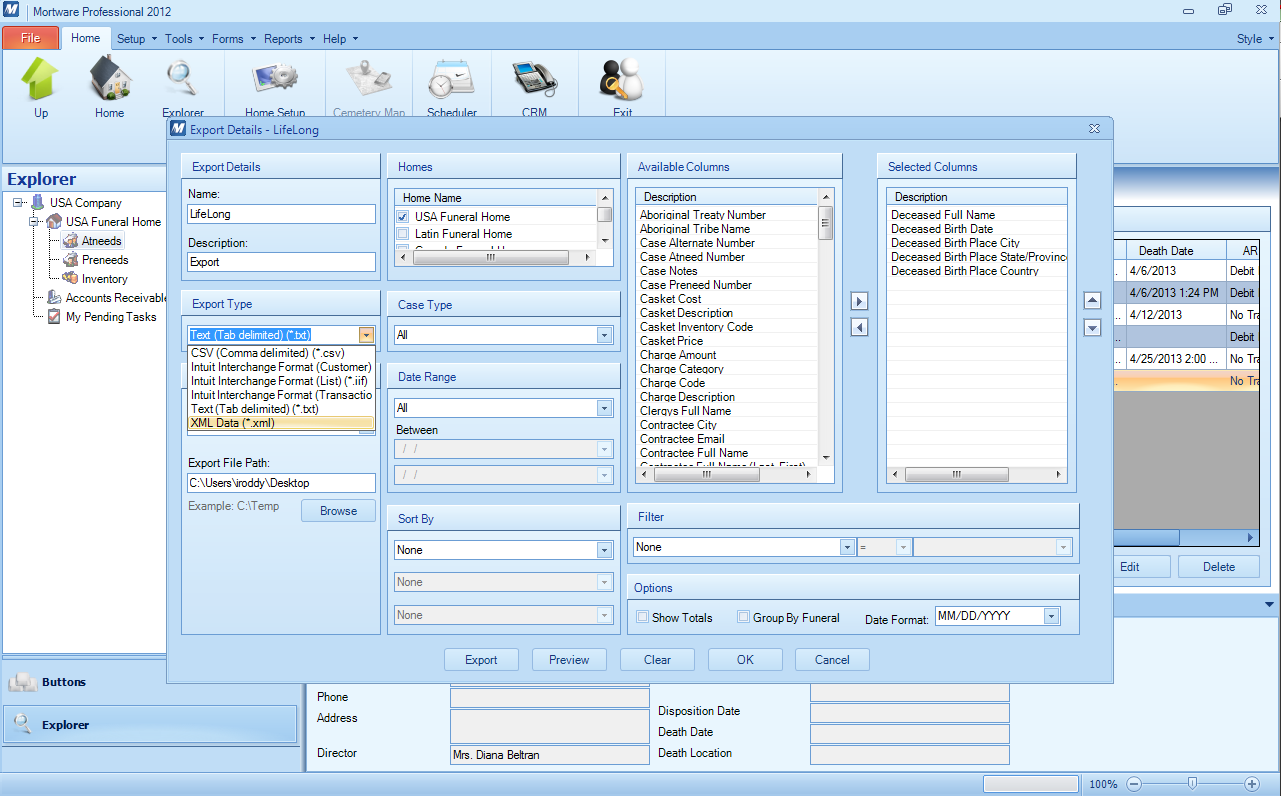Open the Setup menu
The height and width of the screenshot is (796, 1281).
(137, 39)
